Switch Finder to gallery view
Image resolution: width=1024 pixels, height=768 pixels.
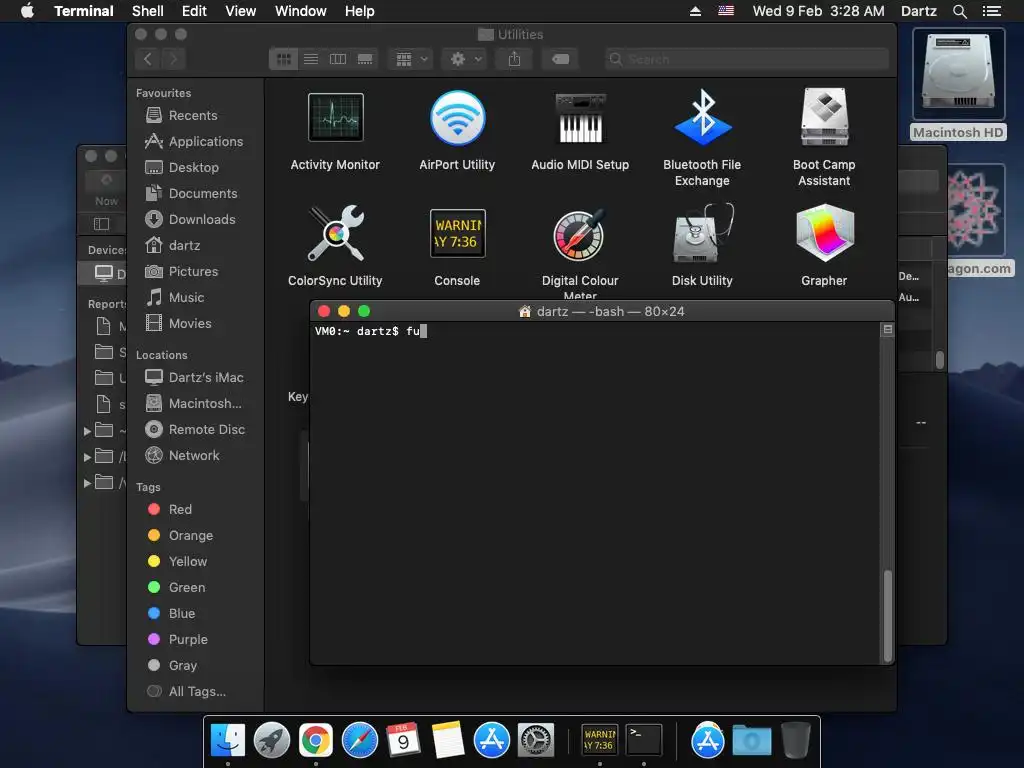click(365, 59)
